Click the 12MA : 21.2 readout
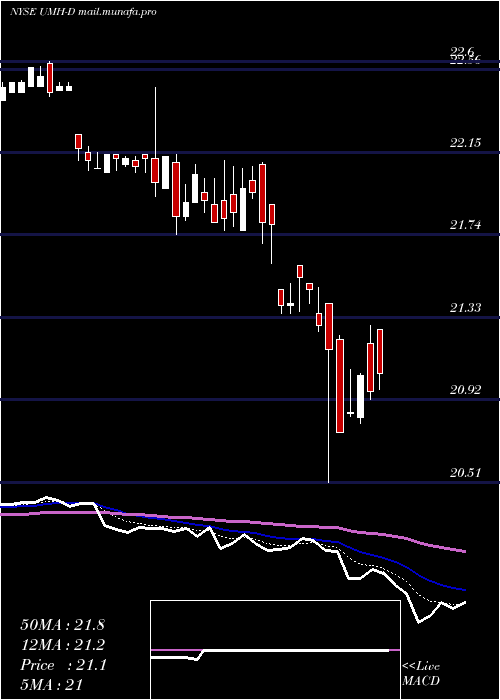The width and height of the screenshot is (500, 700). click(62, 645)
